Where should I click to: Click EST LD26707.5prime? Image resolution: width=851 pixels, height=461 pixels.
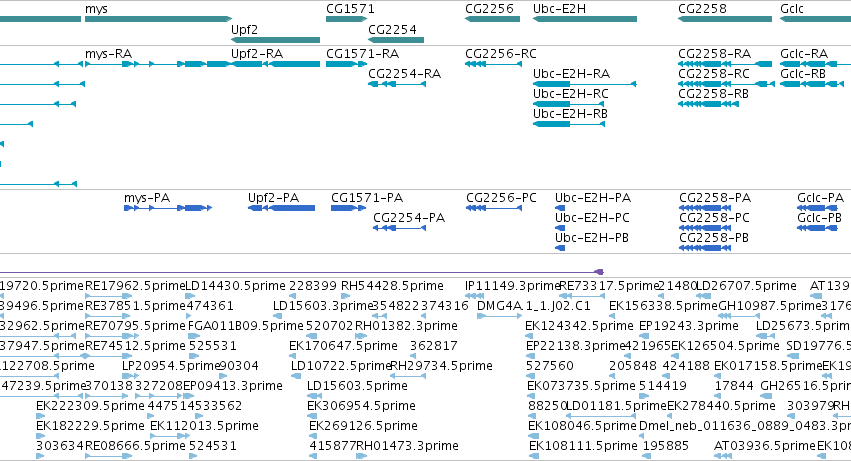[x=747, y=286]
